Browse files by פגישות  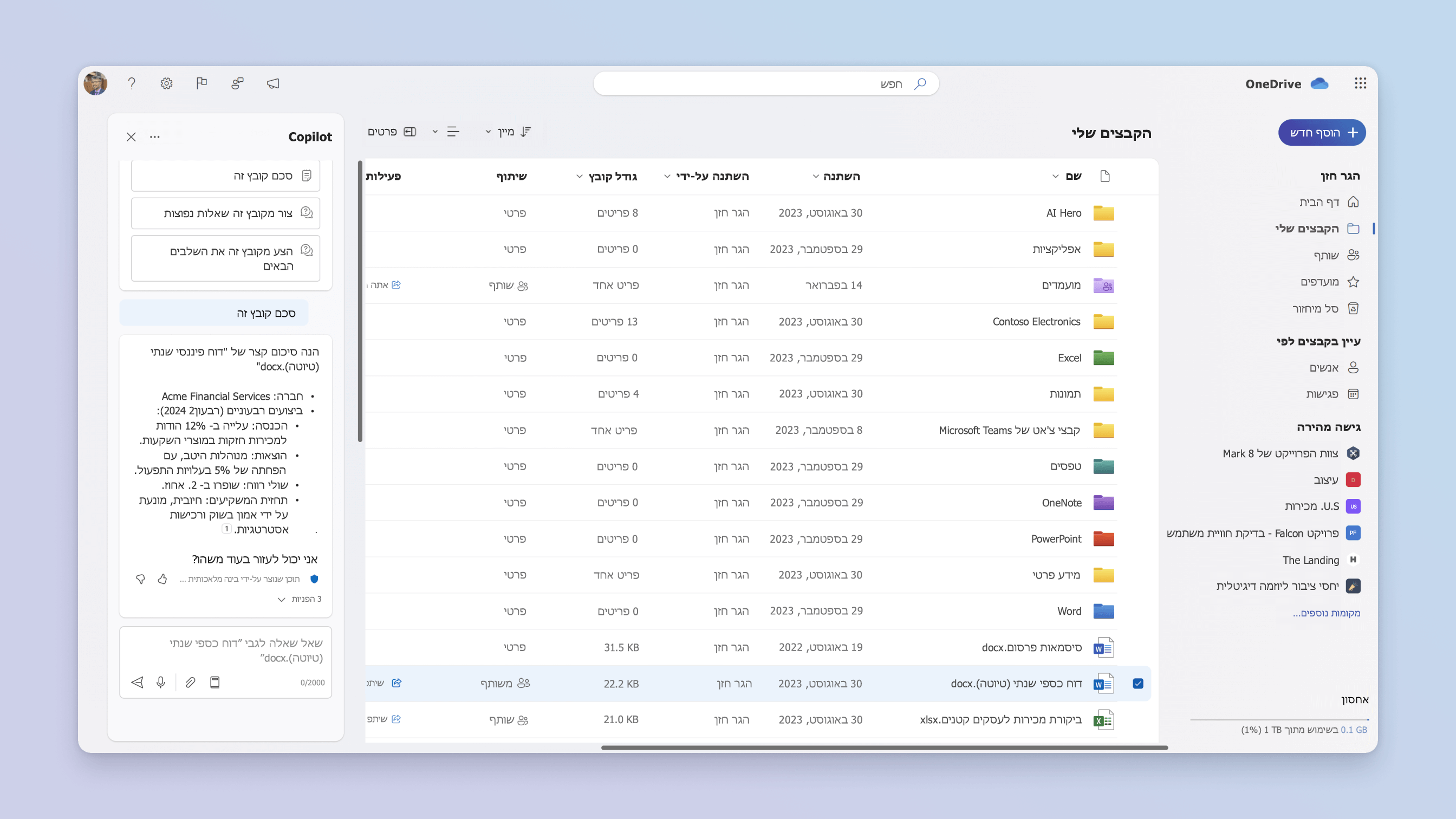[1332, 394]
